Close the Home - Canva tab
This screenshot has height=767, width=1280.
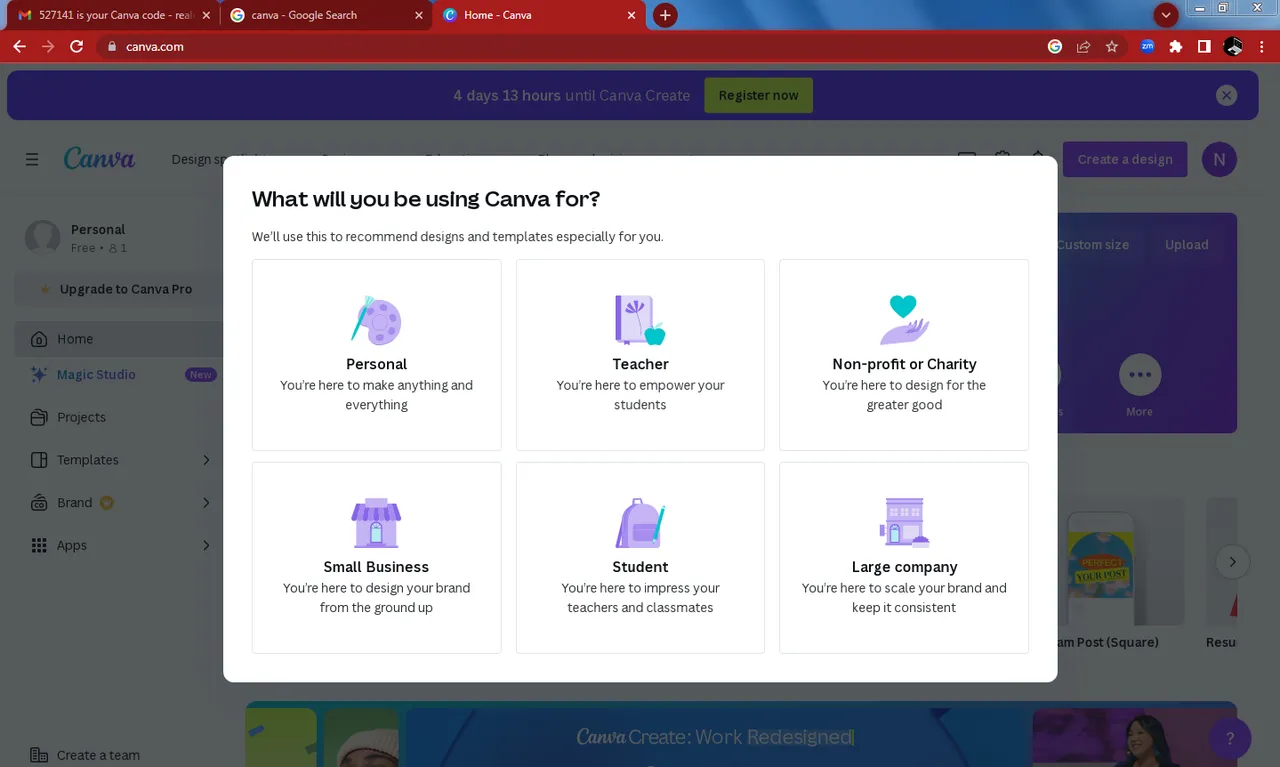tap(631, 15)
